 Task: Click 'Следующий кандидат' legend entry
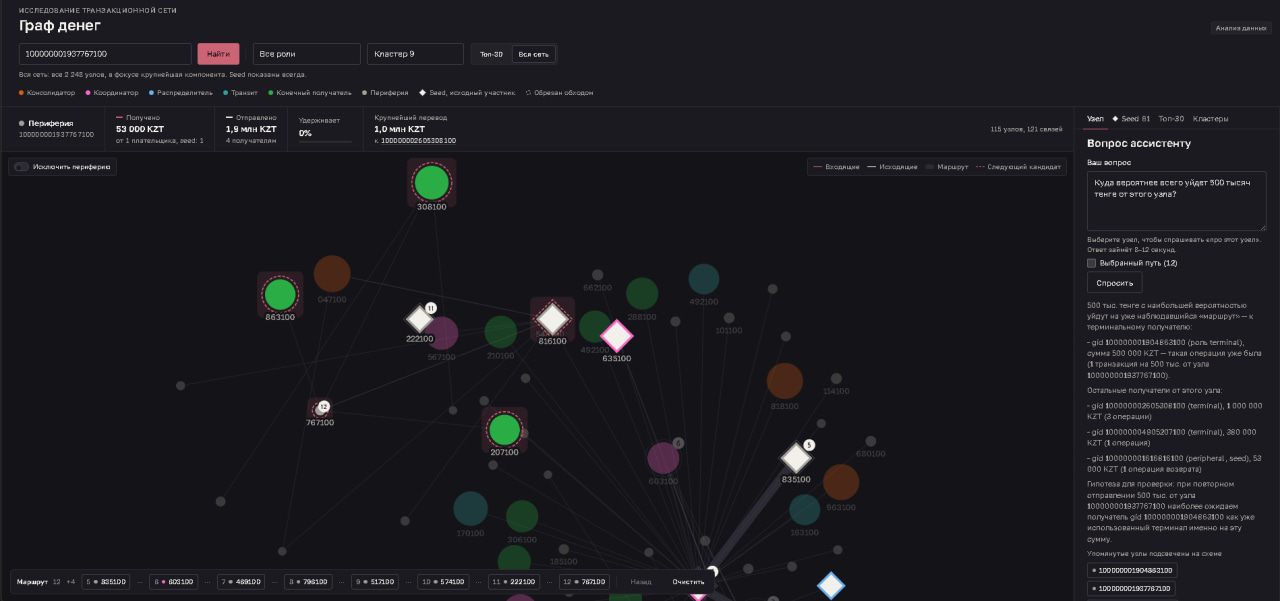1017,167
